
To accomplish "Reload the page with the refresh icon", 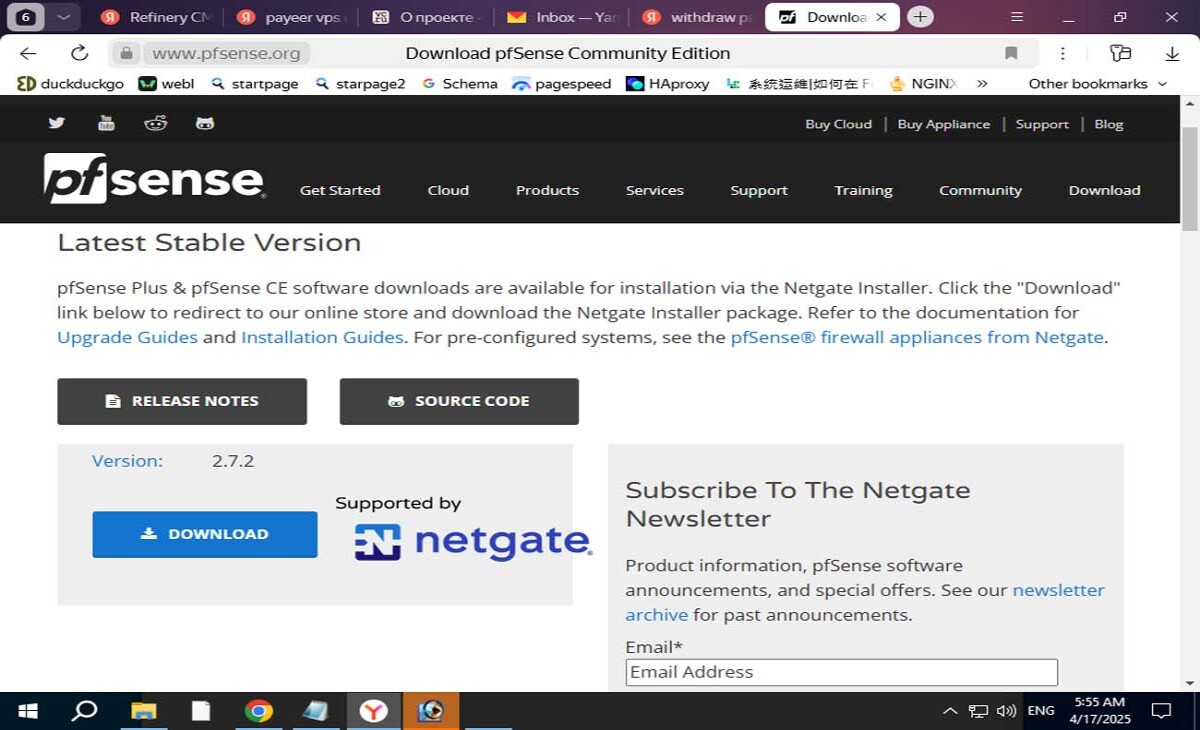I will pos(79,53).
